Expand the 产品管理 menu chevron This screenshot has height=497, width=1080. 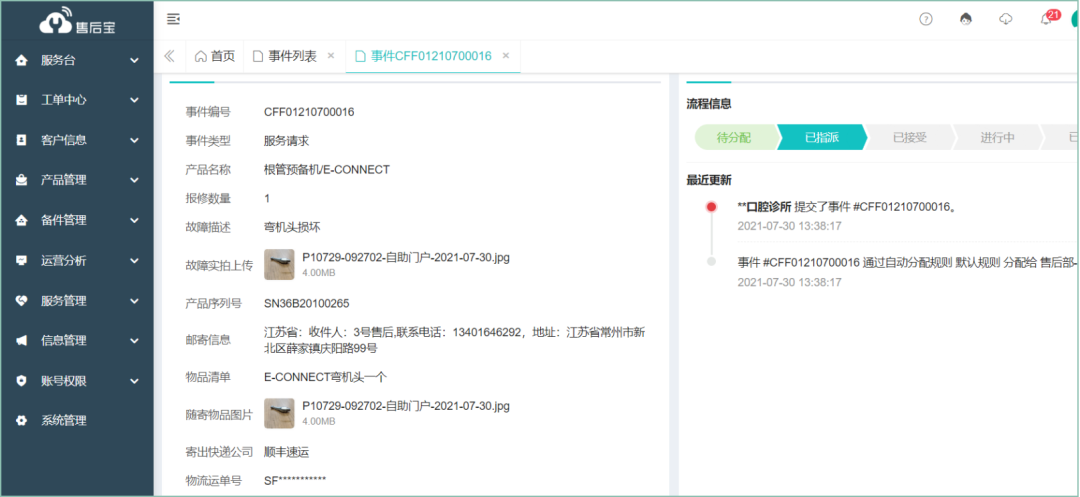134,180
